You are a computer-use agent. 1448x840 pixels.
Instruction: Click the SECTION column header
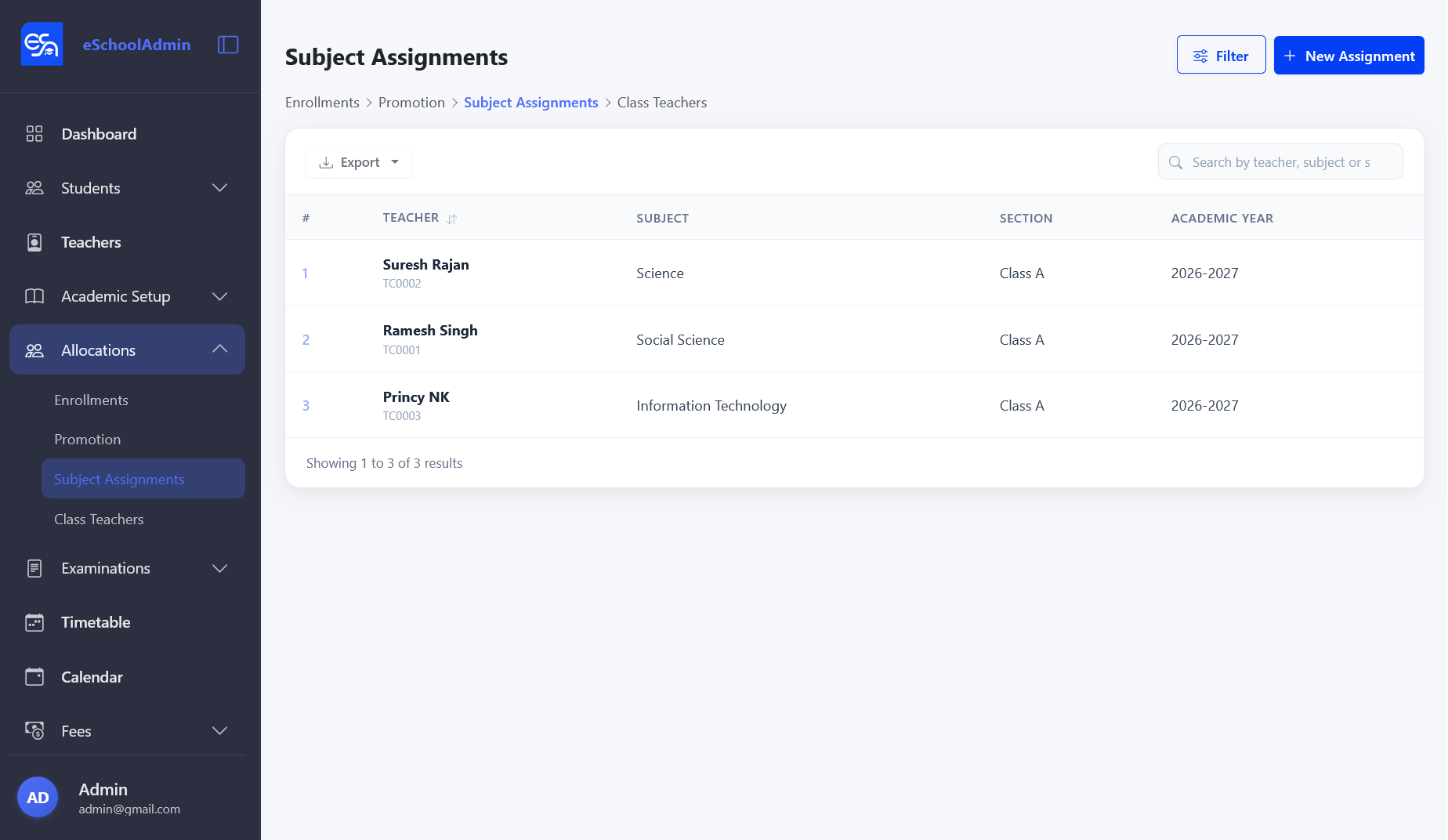pos(1026,219)
